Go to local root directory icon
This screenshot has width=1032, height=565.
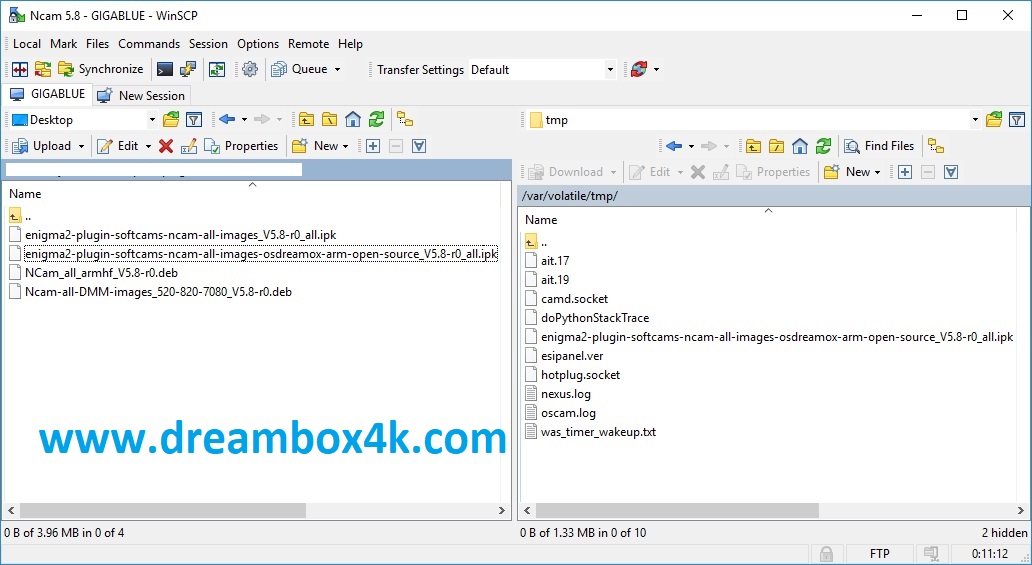[x=330, y=120]
